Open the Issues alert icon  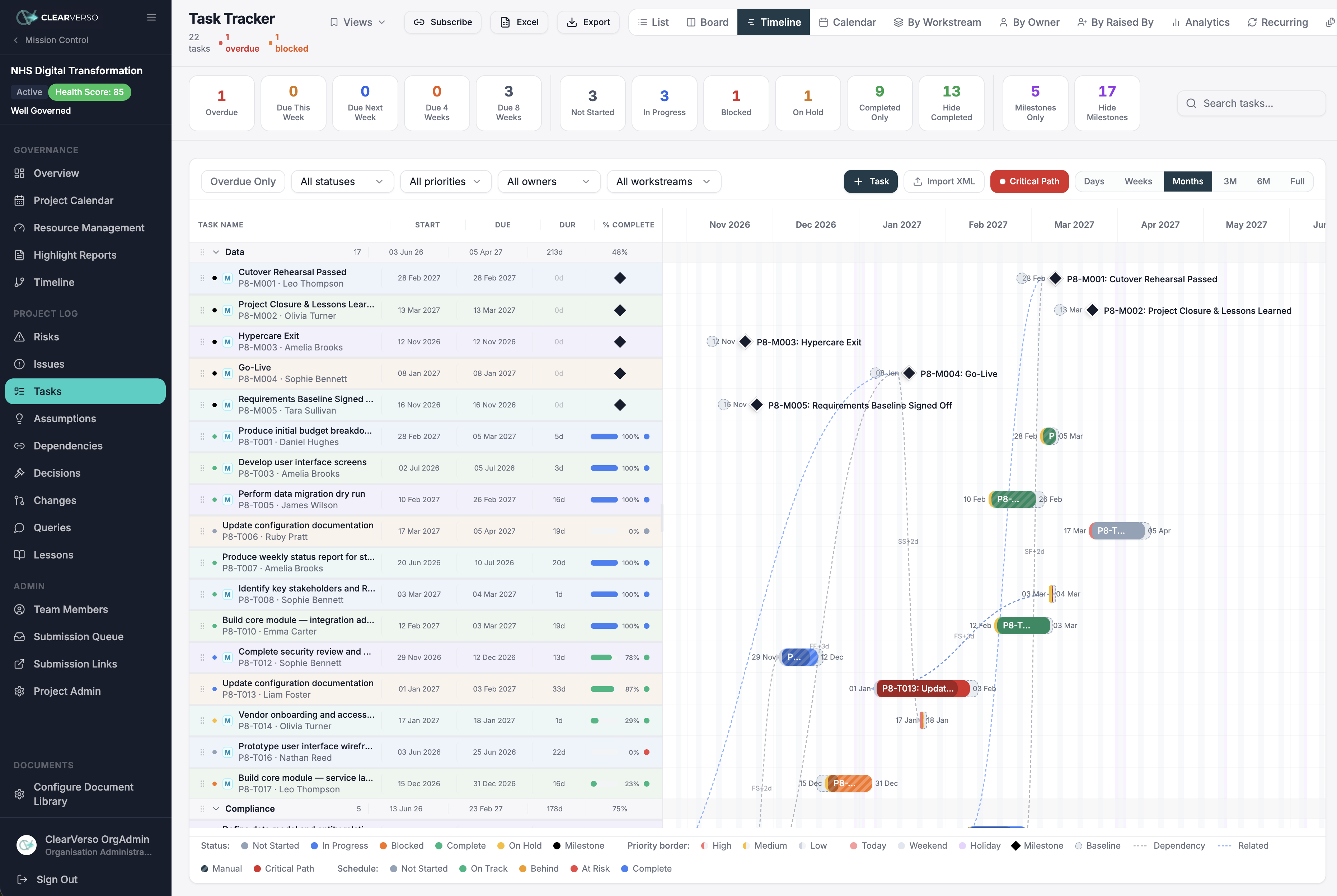19,364
